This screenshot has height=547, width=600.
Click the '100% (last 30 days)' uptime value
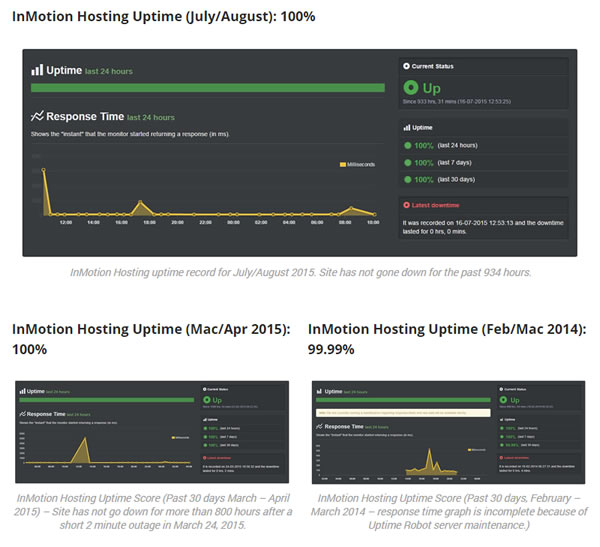point(445,180)
